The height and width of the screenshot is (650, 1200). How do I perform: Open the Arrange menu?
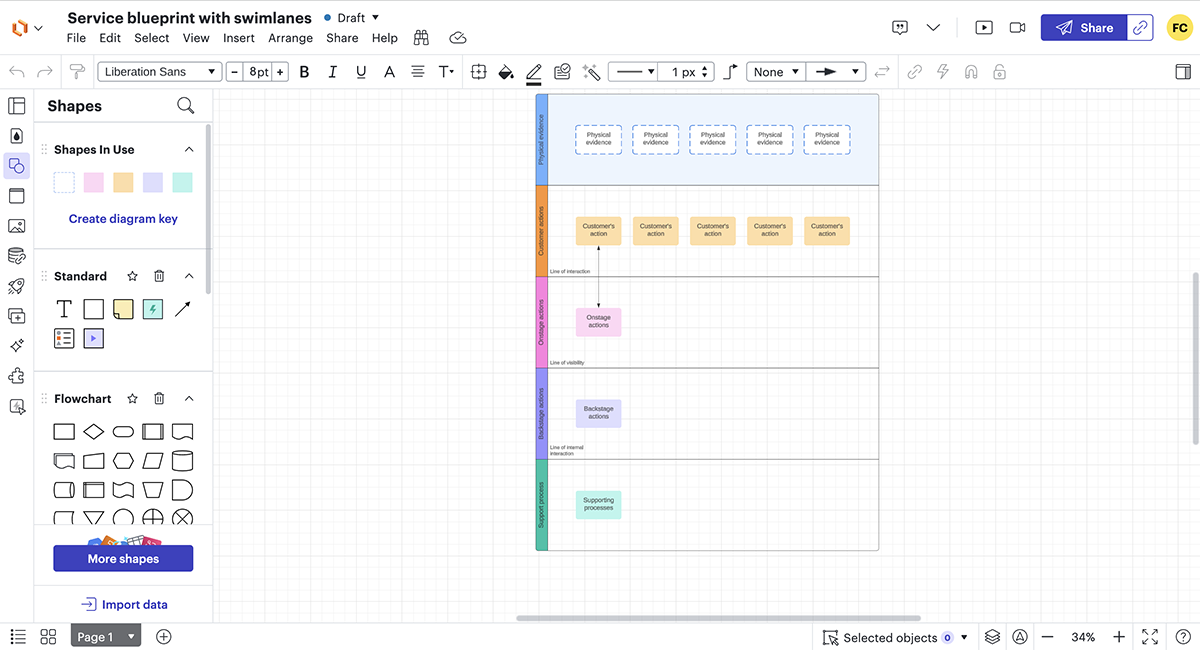[x=290, y=37]
